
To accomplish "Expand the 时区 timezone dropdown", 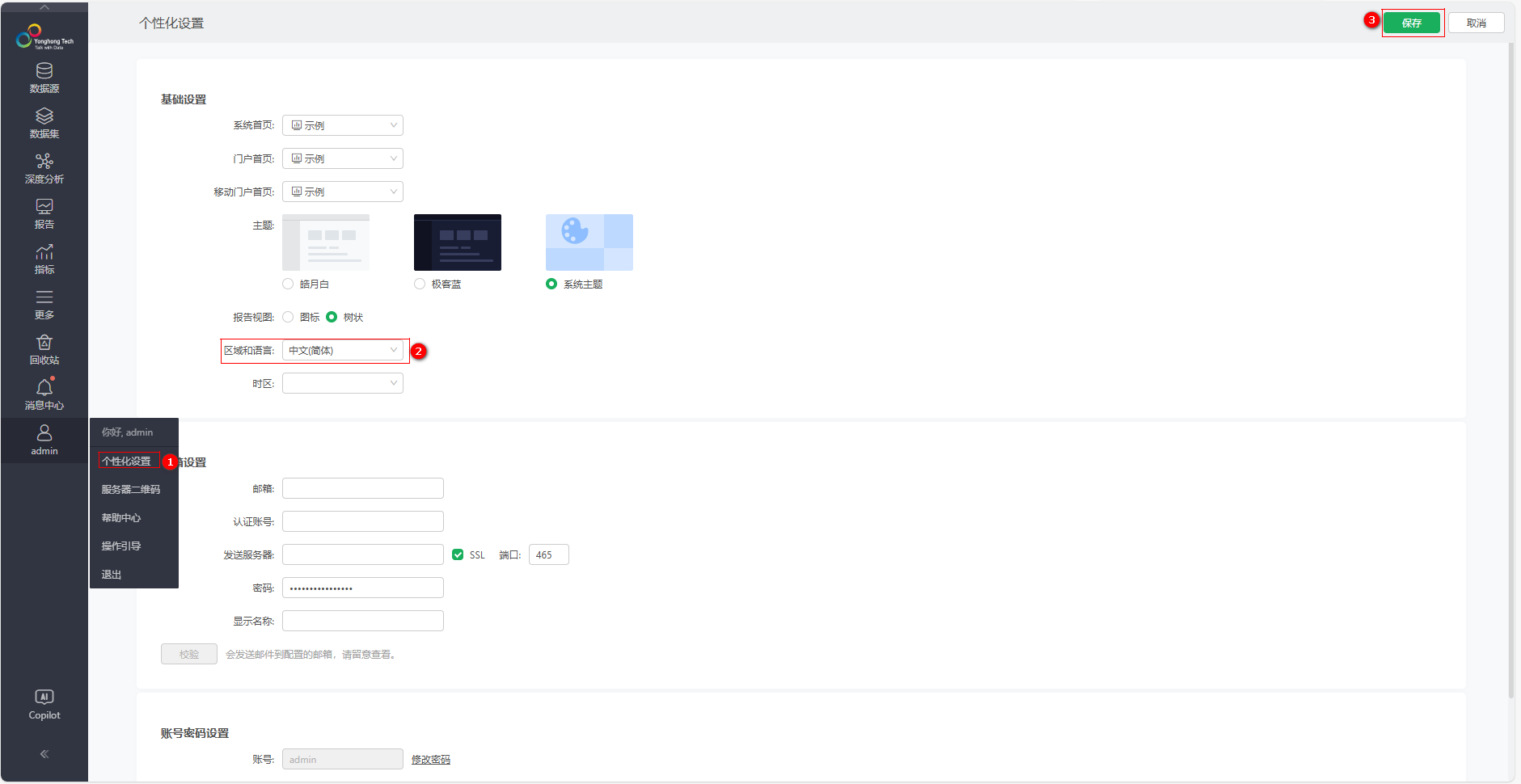I will [343, 383].
